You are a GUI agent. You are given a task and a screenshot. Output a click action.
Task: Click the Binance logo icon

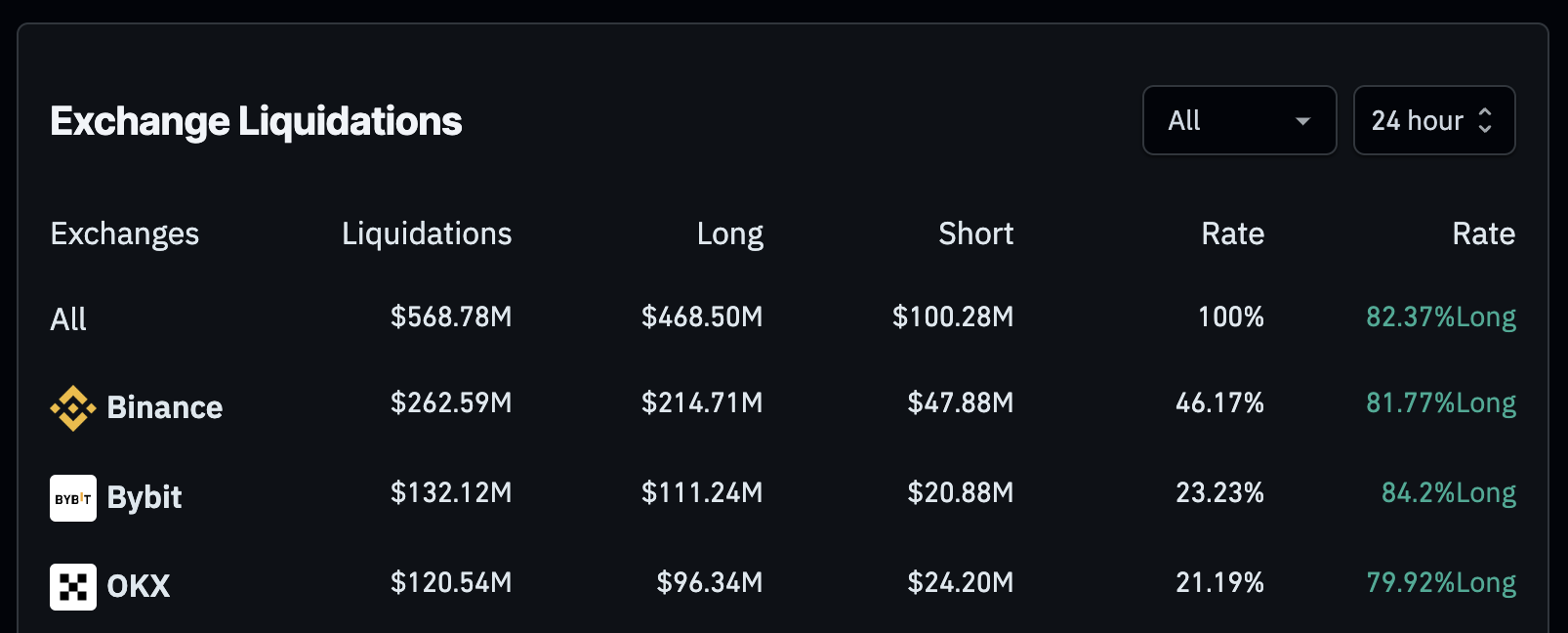pos(72,407)
